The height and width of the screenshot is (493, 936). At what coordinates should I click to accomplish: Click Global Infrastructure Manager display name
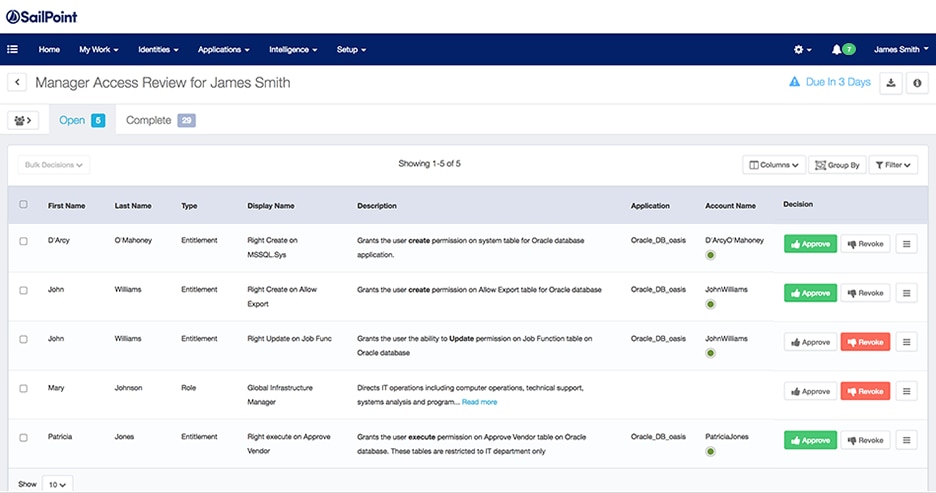click(x=280, y=395)
